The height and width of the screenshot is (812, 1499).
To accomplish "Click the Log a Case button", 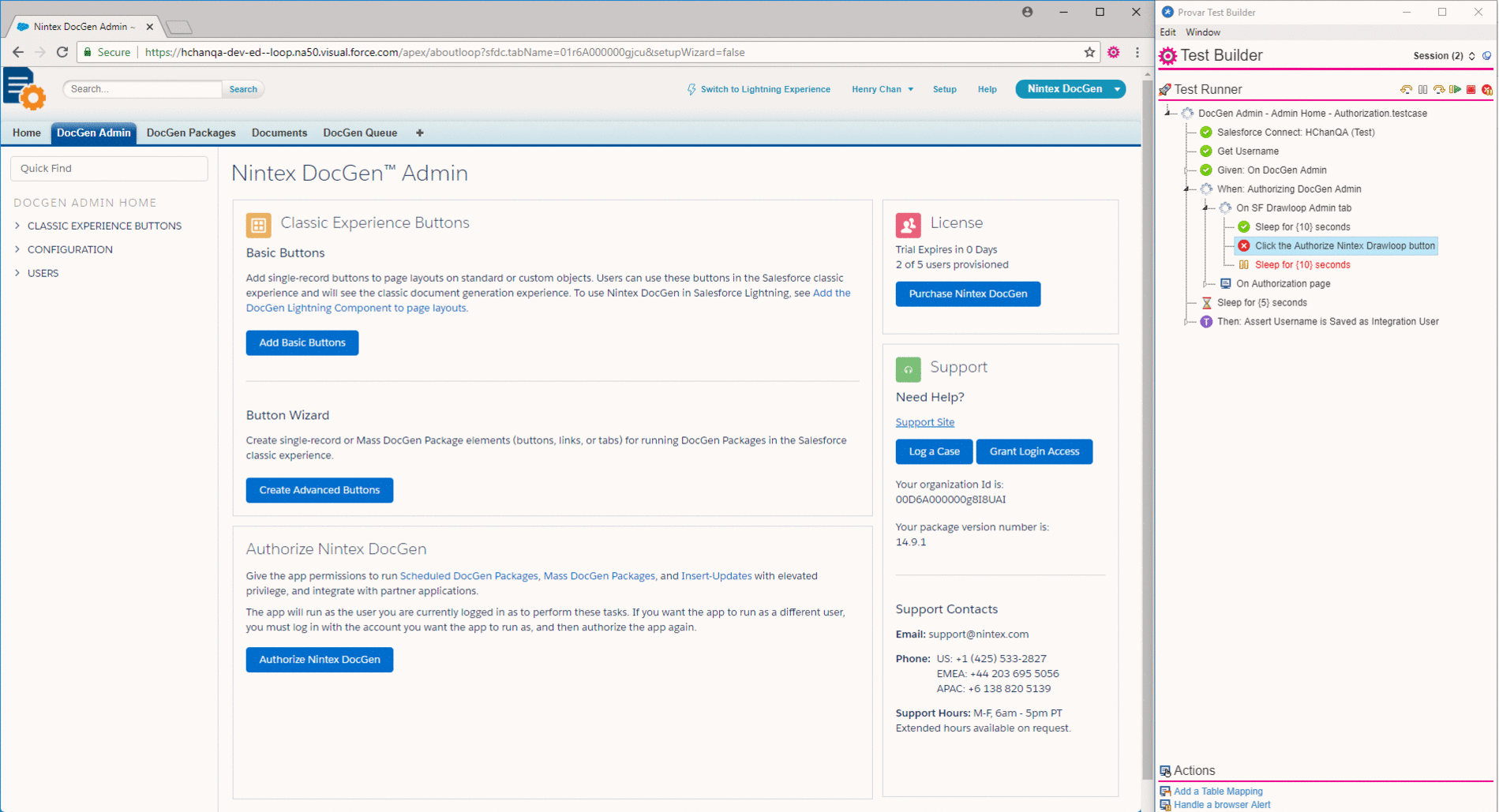I will coord(934,451).
